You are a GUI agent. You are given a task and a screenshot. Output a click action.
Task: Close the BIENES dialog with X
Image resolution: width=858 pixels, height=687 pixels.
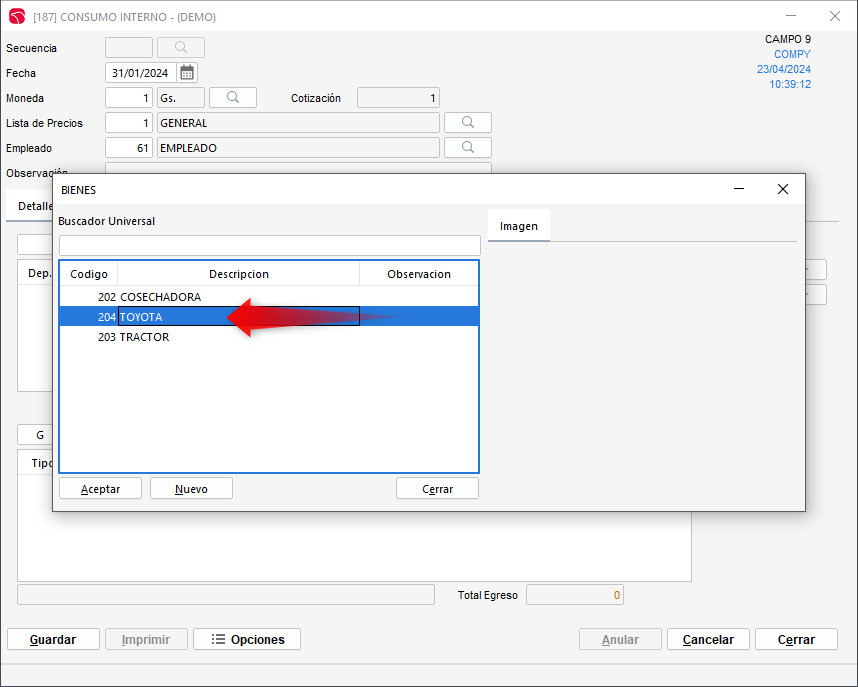[x=783, y=189]
